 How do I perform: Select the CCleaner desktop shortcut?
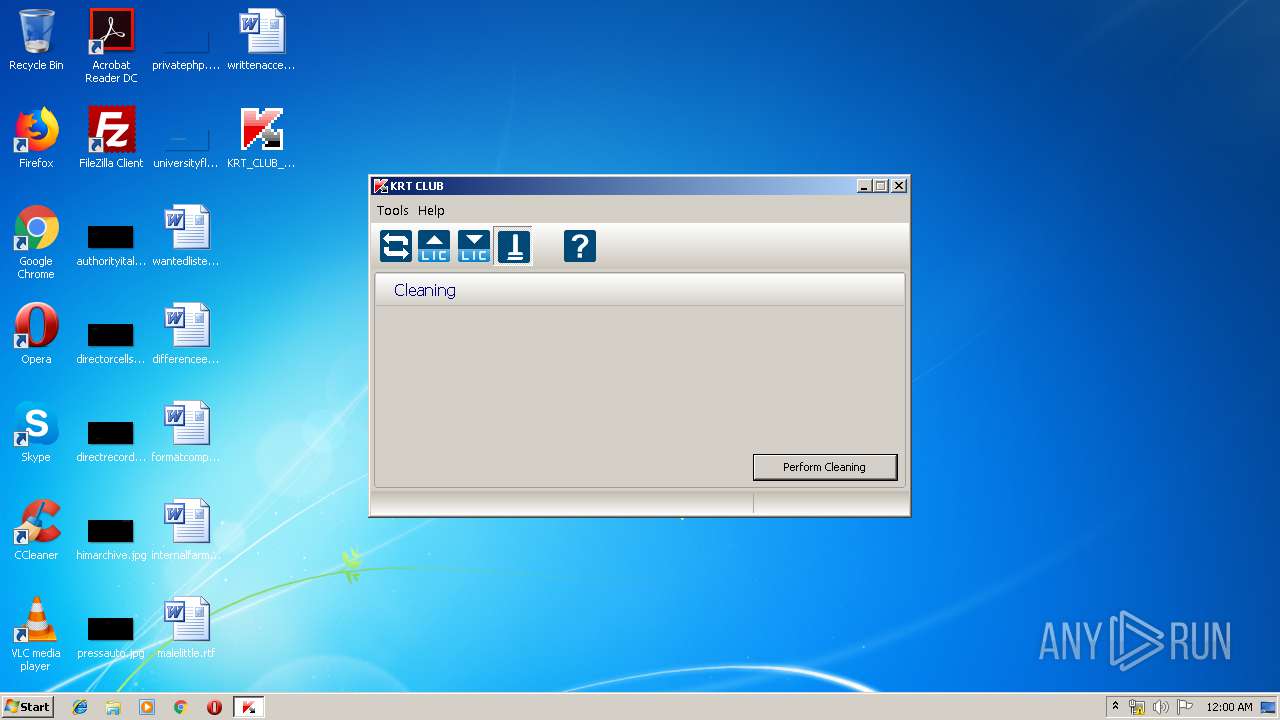click(x=36, y=530)
